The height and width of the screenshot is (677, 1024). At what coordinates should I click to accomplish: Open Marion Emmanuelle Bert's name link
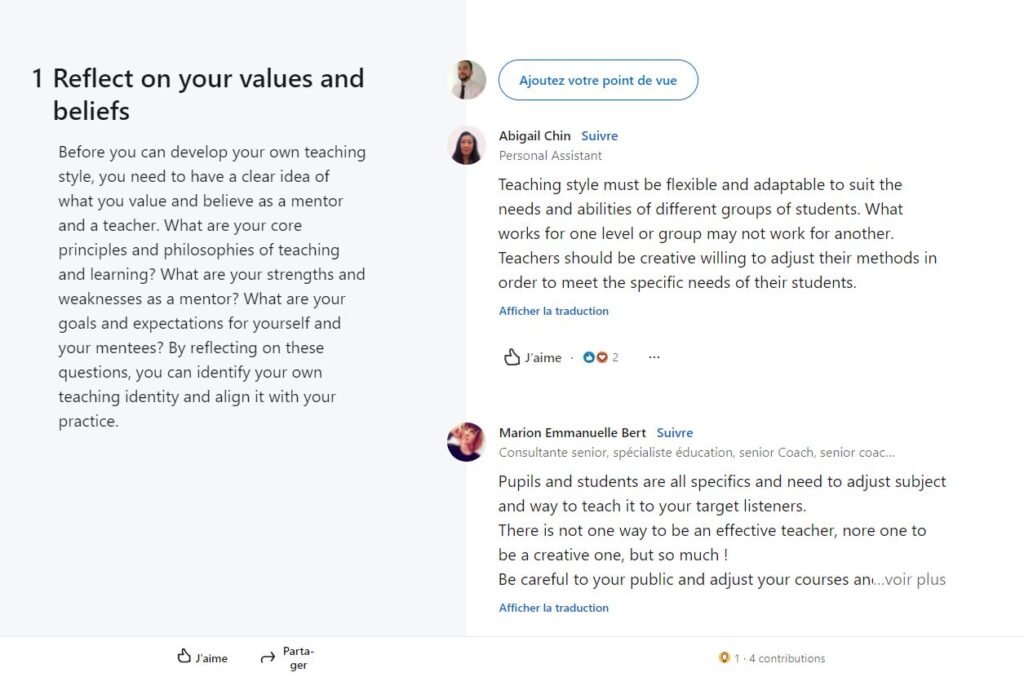[572, 433]
